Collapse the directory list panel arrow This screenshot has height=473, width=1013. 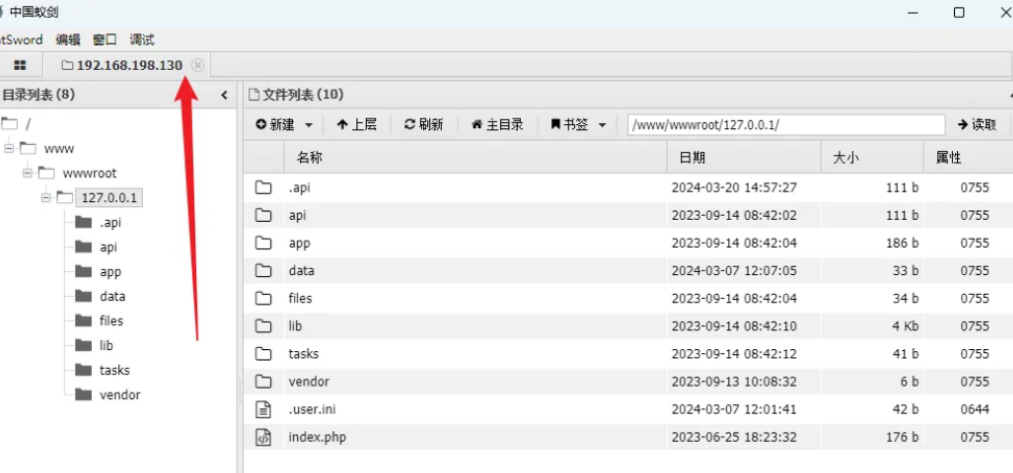(224, 95)
